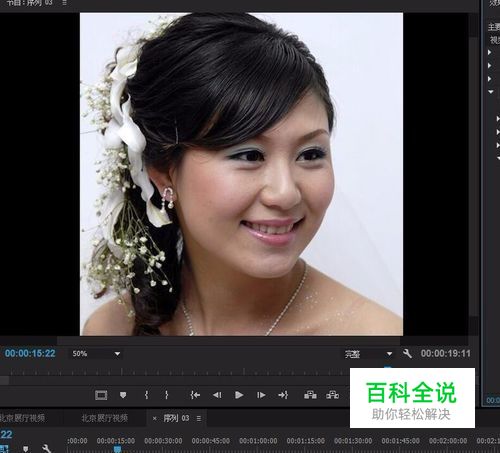Close the 序列 03 timeline tab

point(154,418)
